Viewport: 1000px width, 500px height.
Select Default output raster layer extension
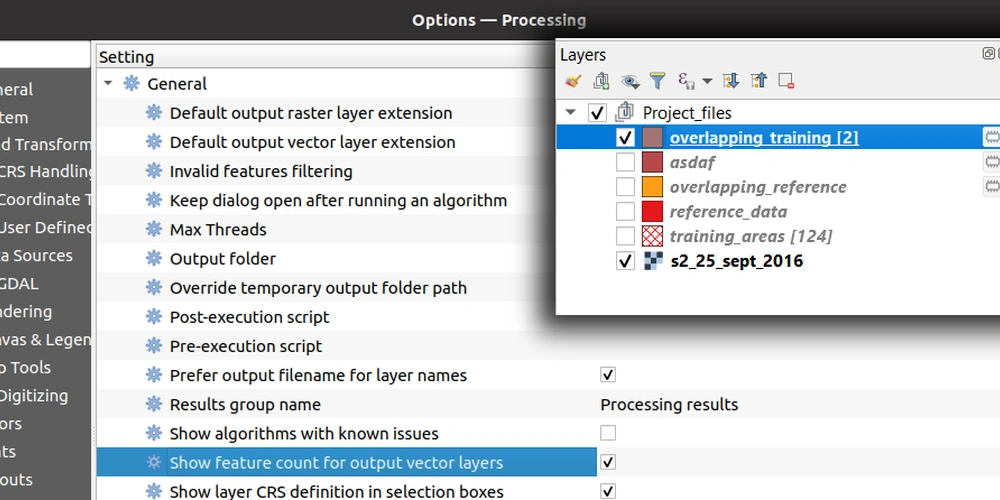311,113
